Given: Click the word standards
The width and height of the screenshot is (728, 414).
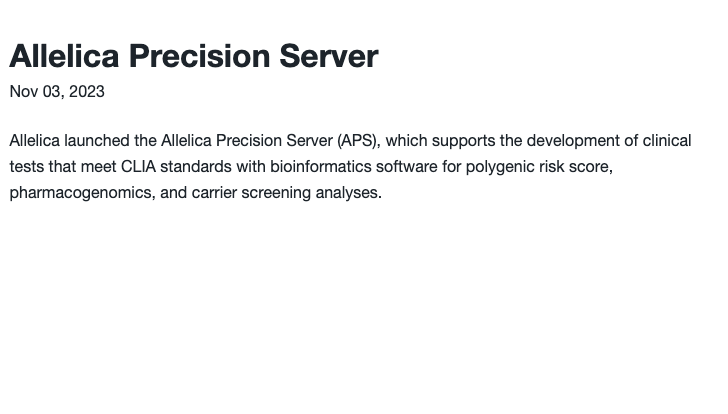Looking at the screenshot, I should (196, 167).
